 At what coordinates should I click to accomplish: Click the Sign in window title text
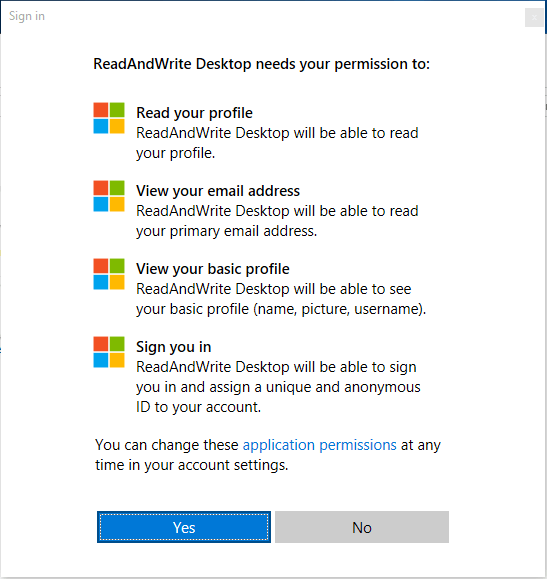27,16
